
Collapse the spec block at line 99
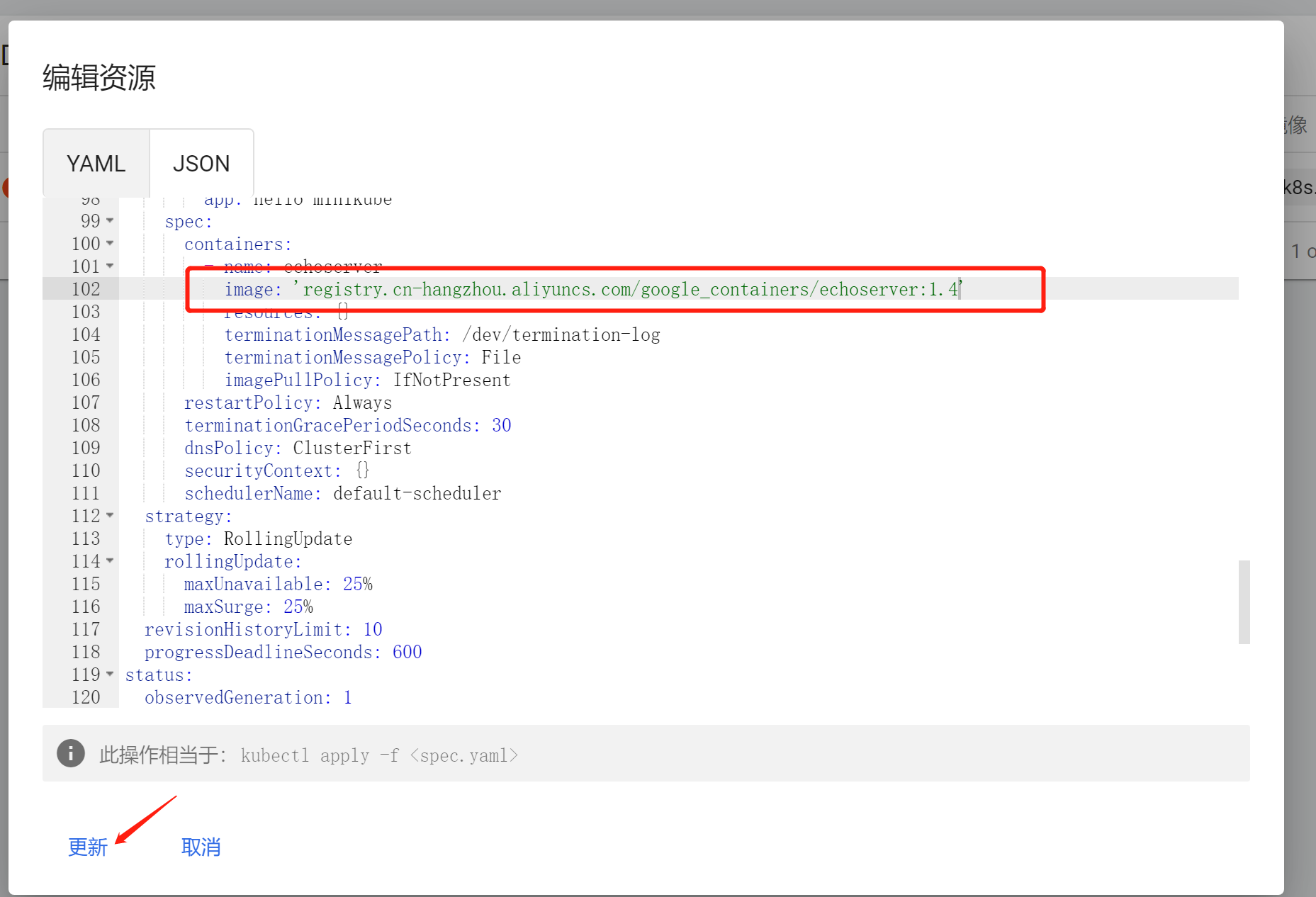(110, 220)
